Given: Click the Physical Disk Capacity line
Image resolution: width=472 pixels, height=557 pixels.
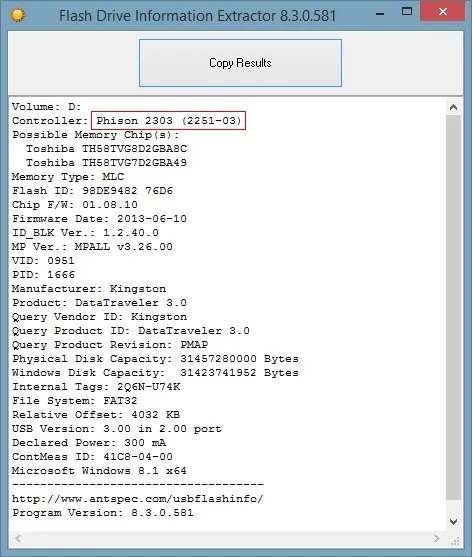Looking at the screenshot, I should tap(155, 359).
